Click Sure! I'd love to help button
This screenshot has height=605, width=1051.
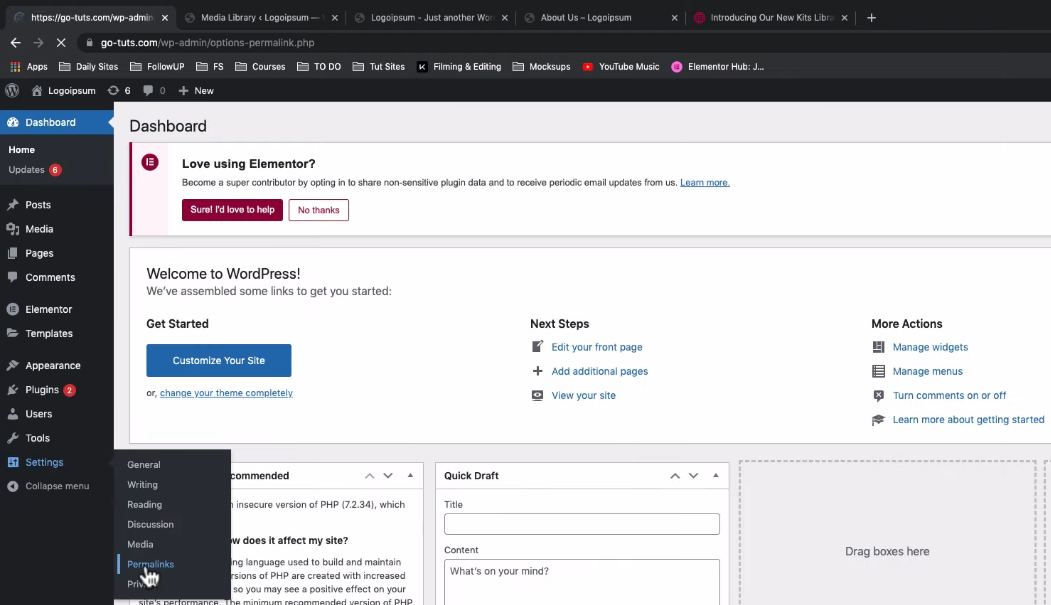[233, 210]
